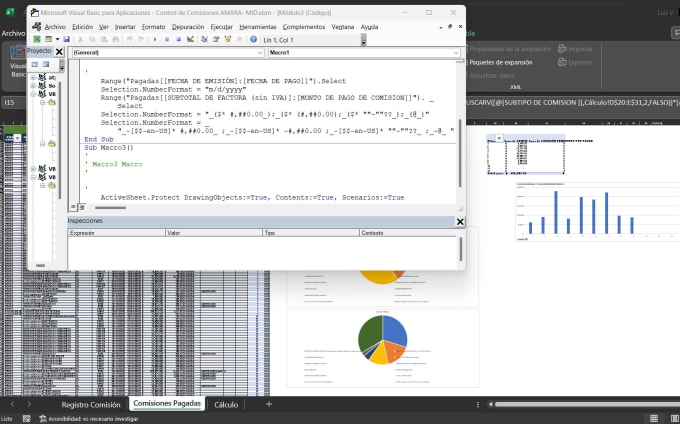Click the Excel Name Box showing I15
This screenshot has width=680, height=424.
(13, 103)
